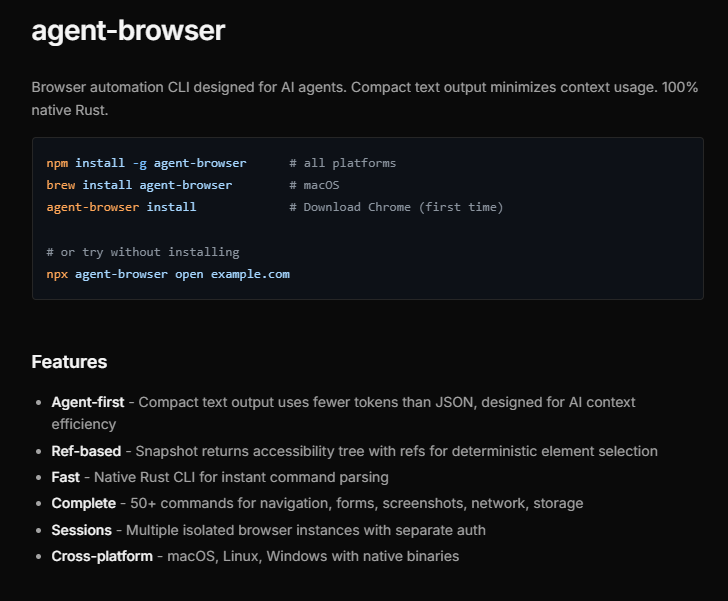
Task: Click the brew install agent-browser line
Action: (139, 185)
